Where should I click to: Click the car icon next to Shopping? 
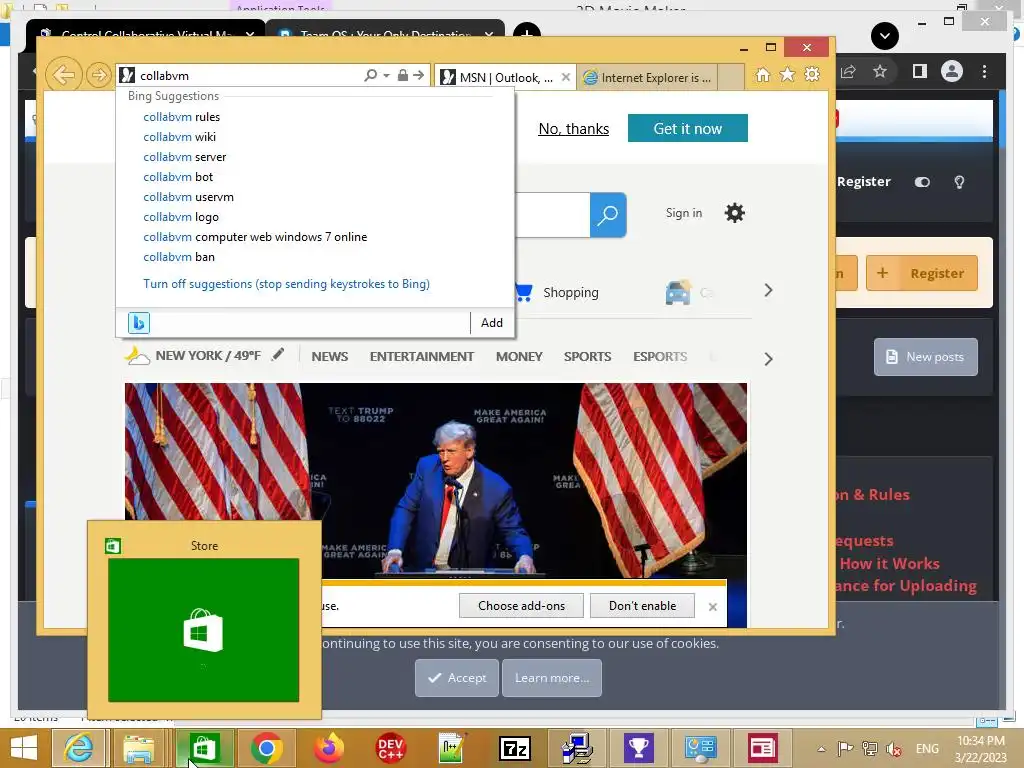(678, 292)
